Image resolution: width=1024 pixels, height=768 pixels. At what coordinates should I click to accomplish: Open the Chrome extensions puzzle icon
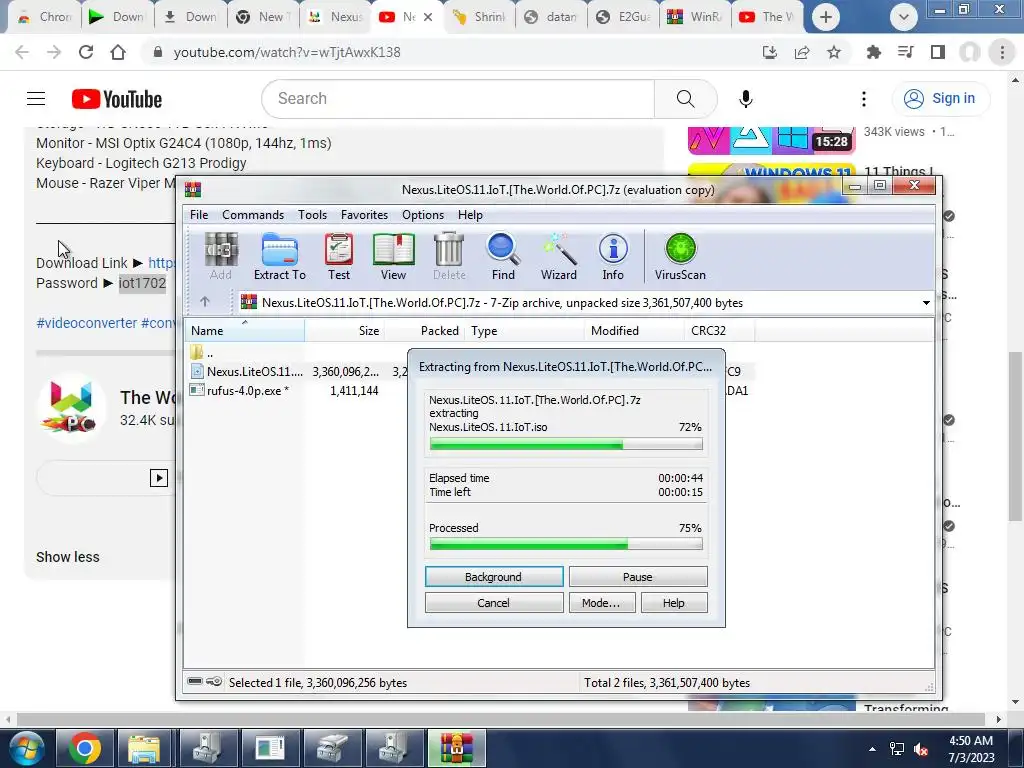point(873,52)
